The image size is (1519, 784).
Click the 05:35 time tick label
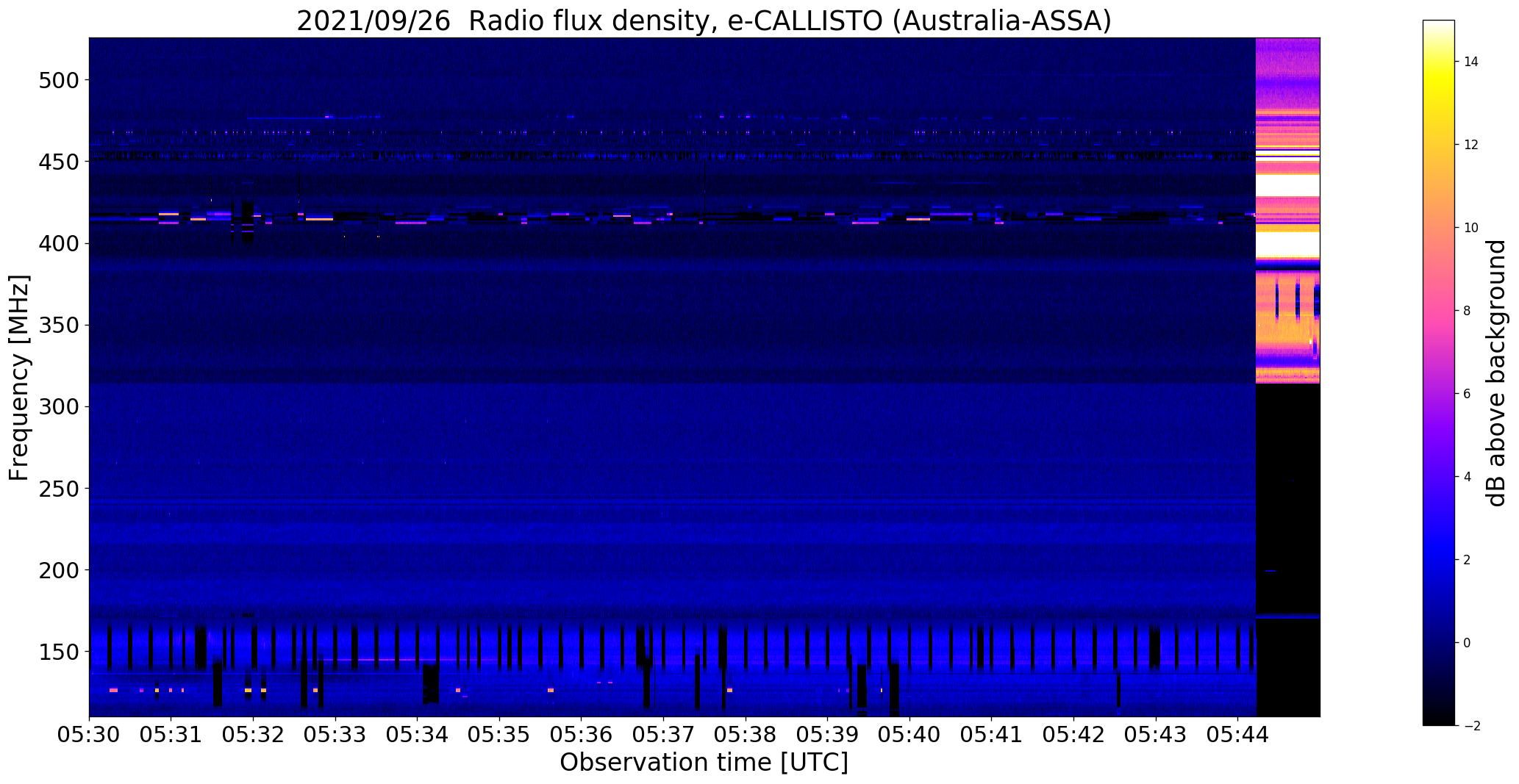(x=500, y=735)
